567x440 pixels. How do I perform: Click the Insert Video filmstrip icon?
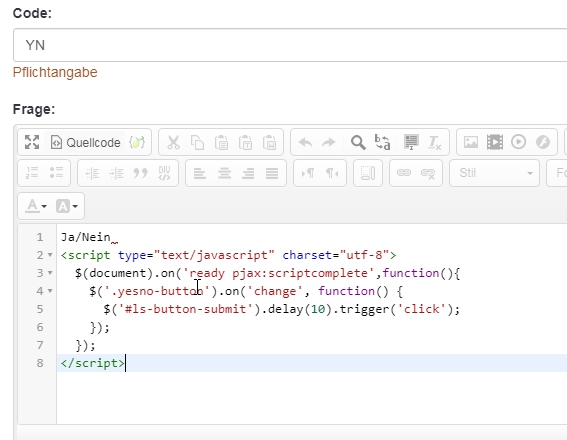click(x=495, y=142)
